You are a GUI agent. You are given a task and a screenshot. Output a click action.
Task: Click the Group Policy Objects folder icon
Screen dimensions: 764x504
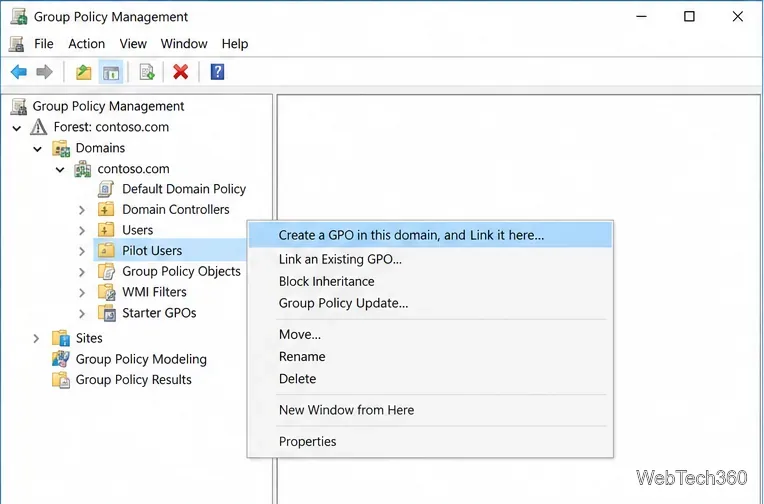(106, 271)
